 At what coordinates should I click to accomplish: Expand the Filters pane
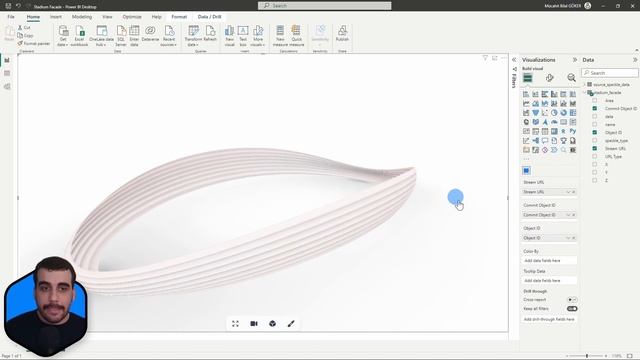514,60
